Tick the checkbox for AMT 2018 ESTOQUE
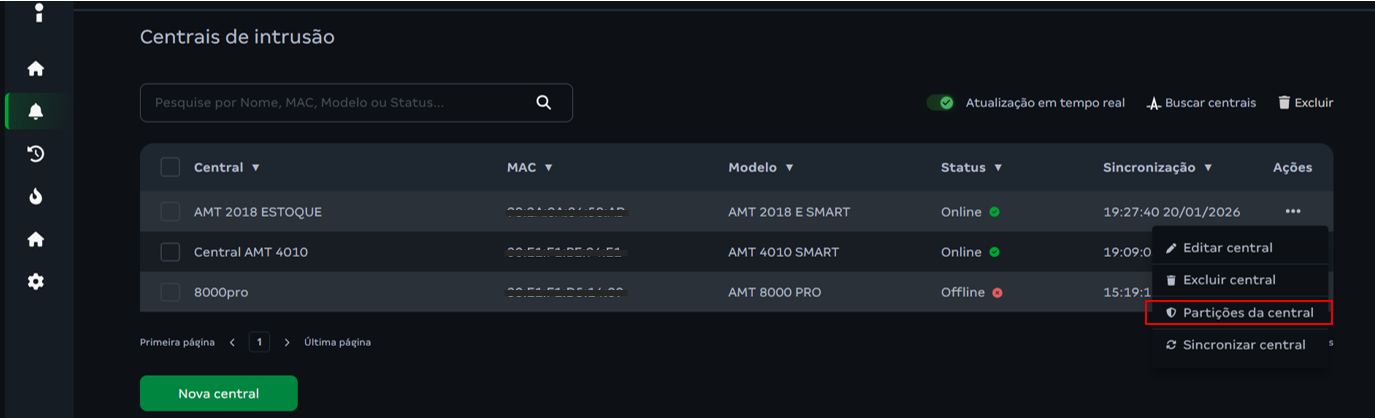The image size is (1375, 418). tap(170, 212)
